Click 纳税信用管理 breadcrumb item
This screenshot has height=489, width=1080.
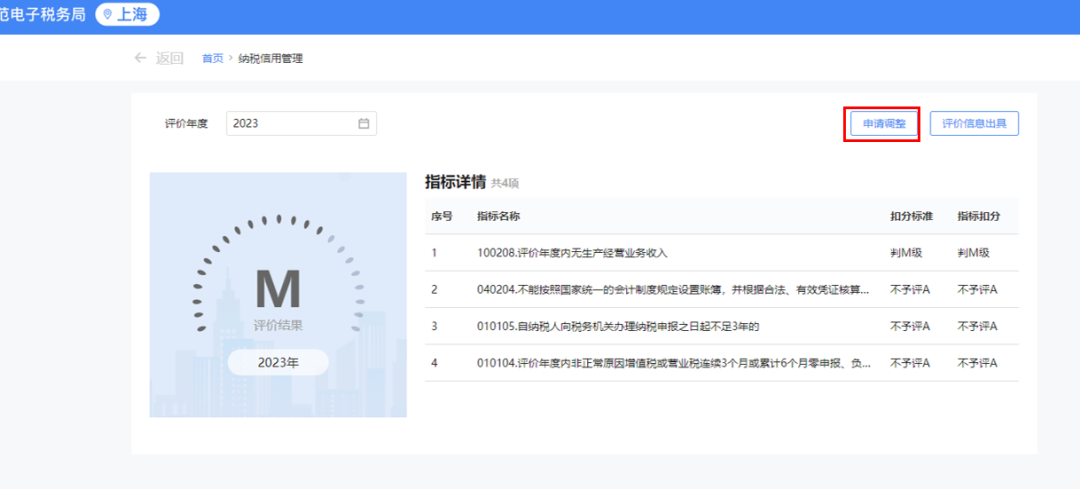(270, 59)
